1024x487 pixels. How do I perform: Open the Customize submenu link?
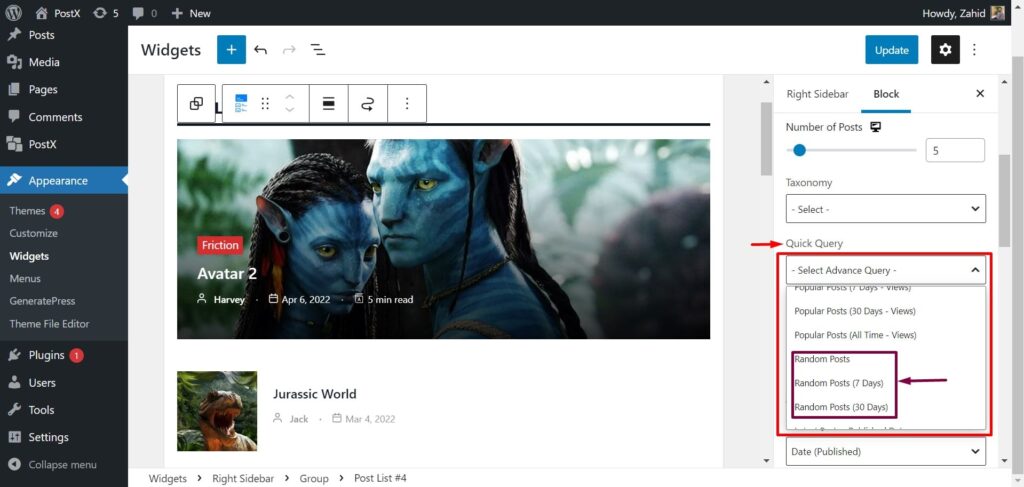[x=33, y=233]
